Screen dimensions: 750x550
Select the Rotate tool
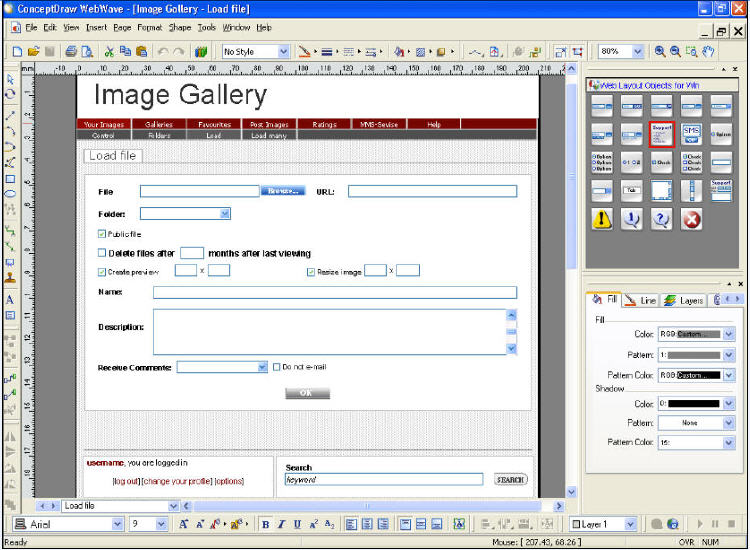(10, 94)
